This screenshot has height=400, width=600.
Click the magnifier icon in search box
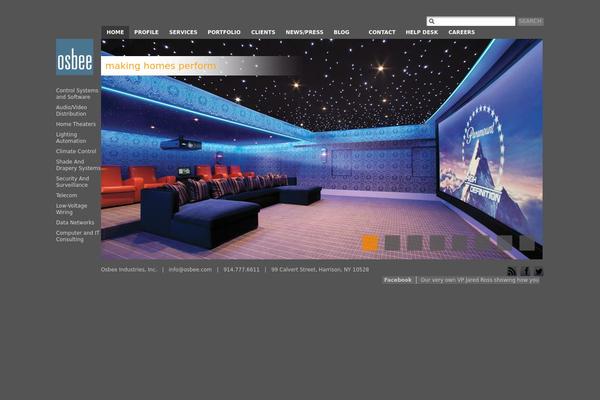point(432,21)
